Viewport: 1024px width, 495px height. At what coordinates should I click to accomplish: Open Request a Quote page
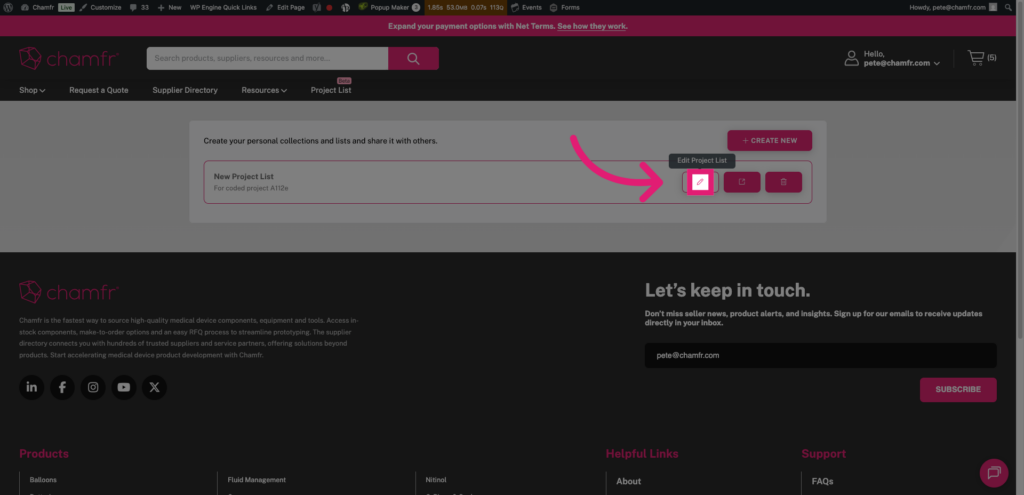pos(99,90)
